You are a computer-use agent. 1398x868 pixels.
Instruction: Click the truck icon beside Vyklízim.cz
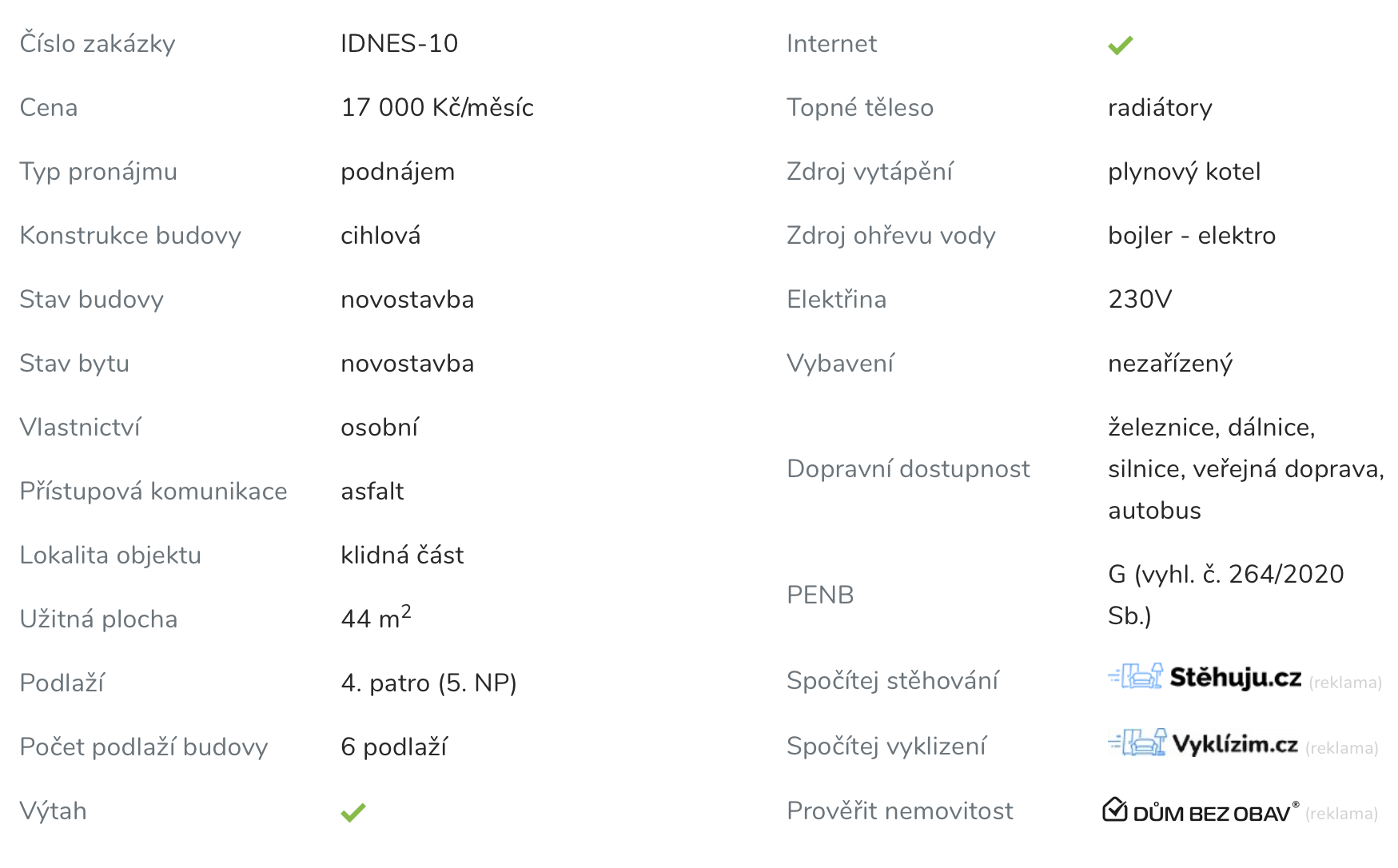[1137, 743]
